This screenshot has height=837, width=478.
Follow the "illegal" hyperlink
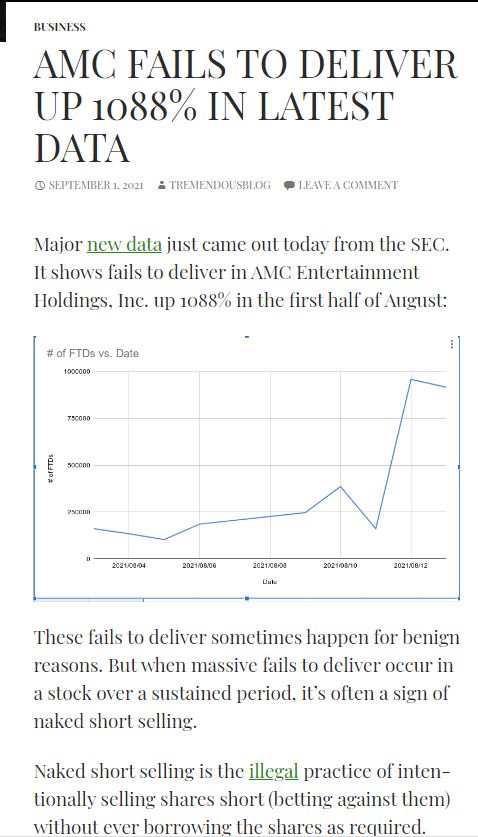coord(273,771)
